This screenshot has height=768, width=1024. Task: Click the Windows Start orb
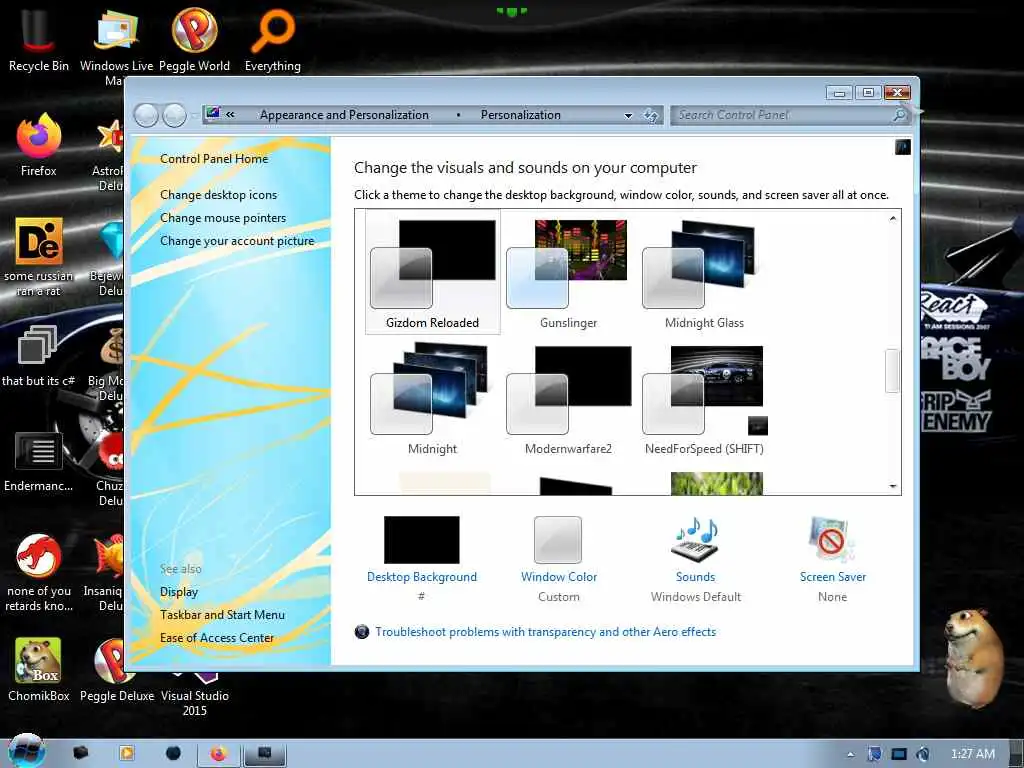point(26,751)
